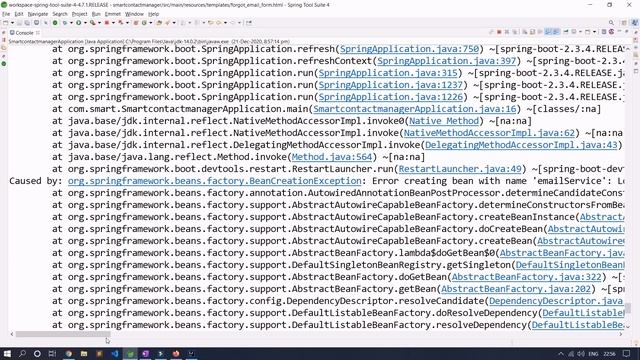Open AbstractBeanFactory.java:322 link
Screen dimensions: 640x360
tap(527, 277)
